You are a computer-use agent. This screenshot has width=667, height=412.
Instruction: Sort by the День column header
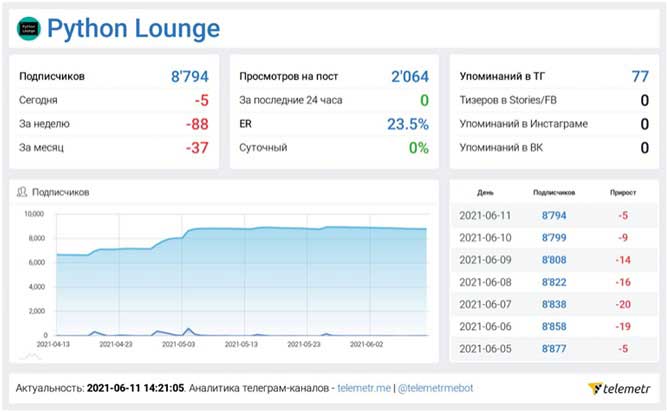[x=484, y=191]
